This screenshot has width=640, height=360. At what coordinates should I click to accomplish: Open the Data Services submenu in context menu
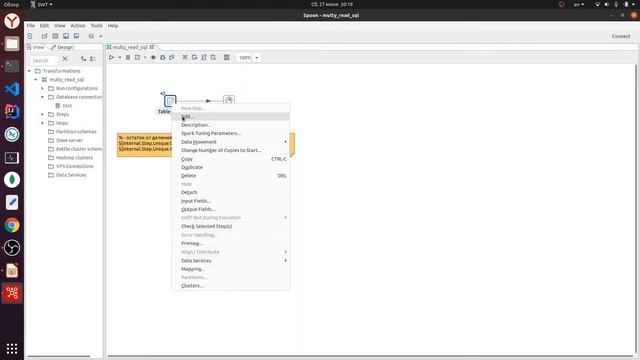[x=231, y=260]
